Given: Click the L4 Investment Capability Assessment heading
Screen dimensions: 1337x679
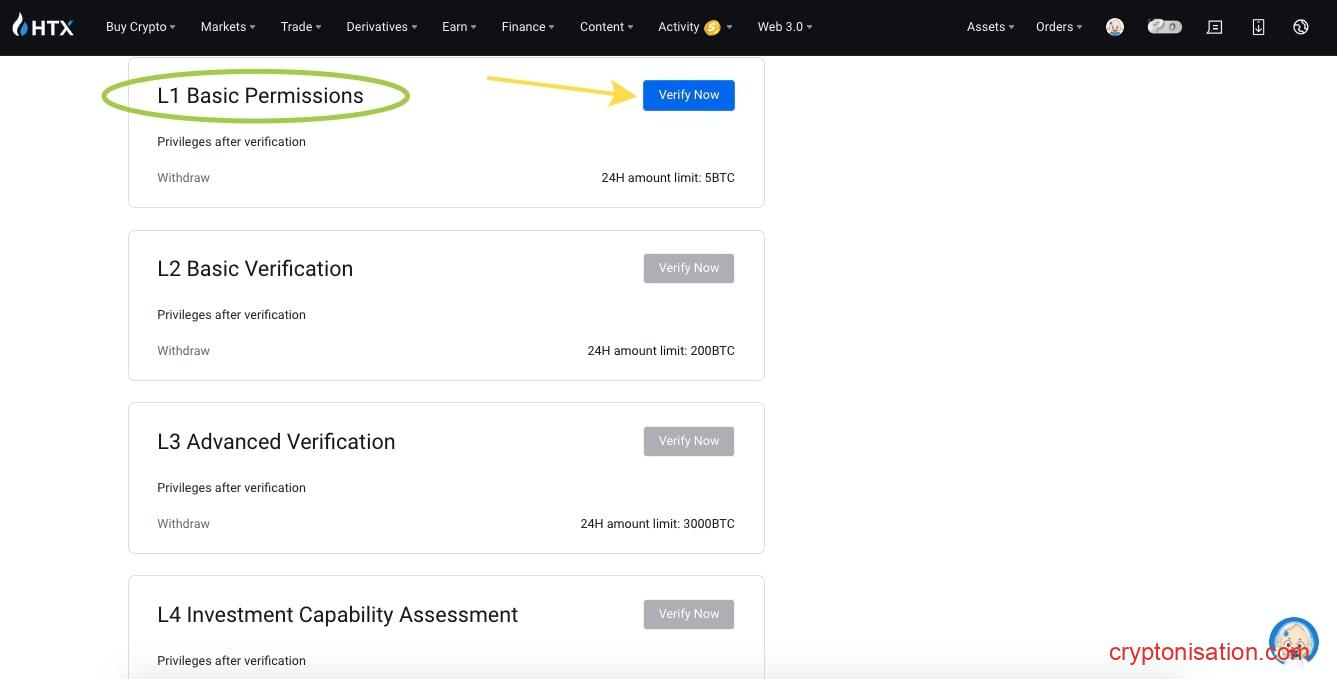Looking at the screenshot, I should 337,615.
